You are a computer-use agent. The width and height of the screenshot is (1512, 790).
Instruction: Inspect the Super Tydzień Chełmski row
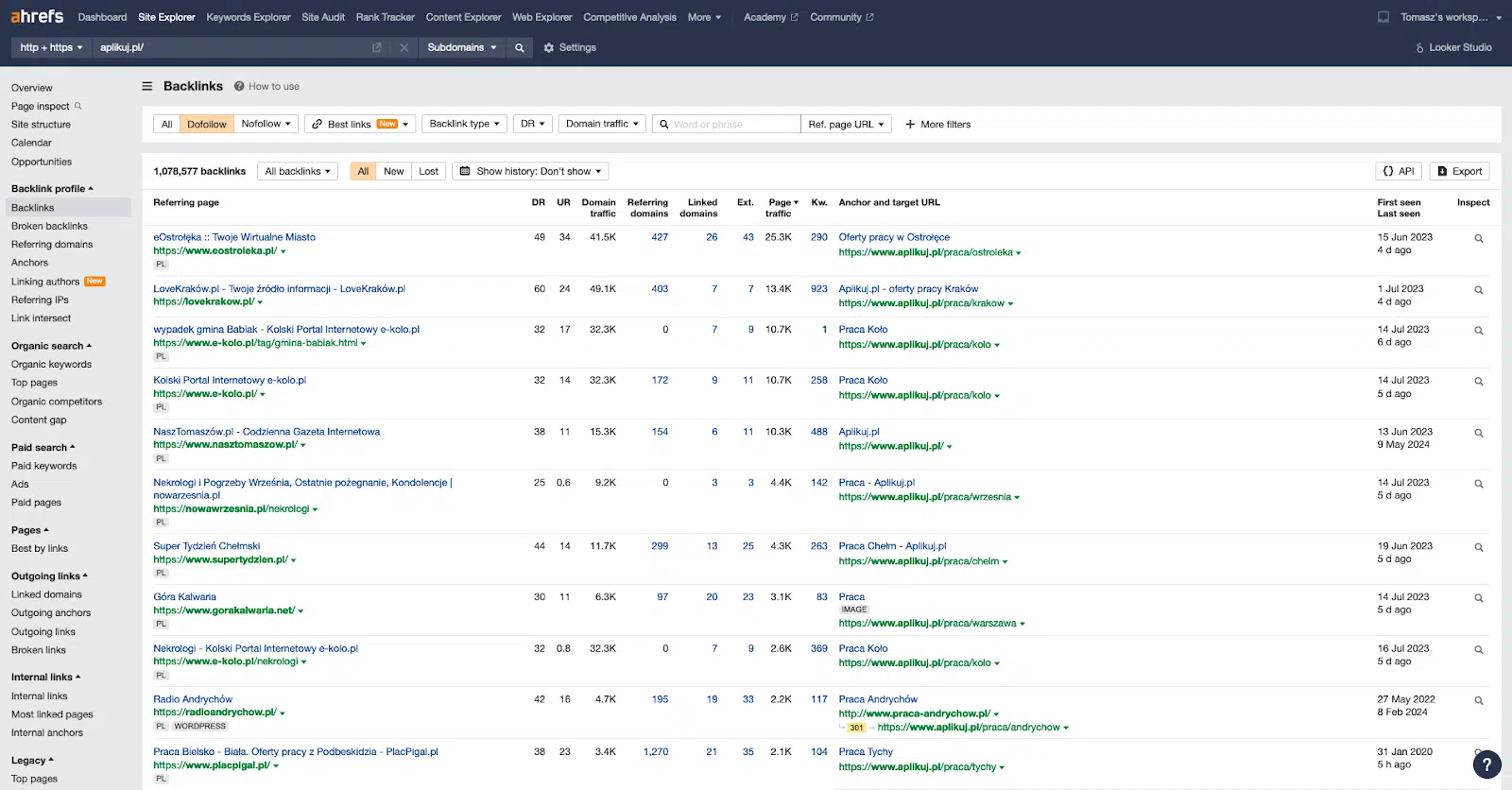tap(1479, 547)
